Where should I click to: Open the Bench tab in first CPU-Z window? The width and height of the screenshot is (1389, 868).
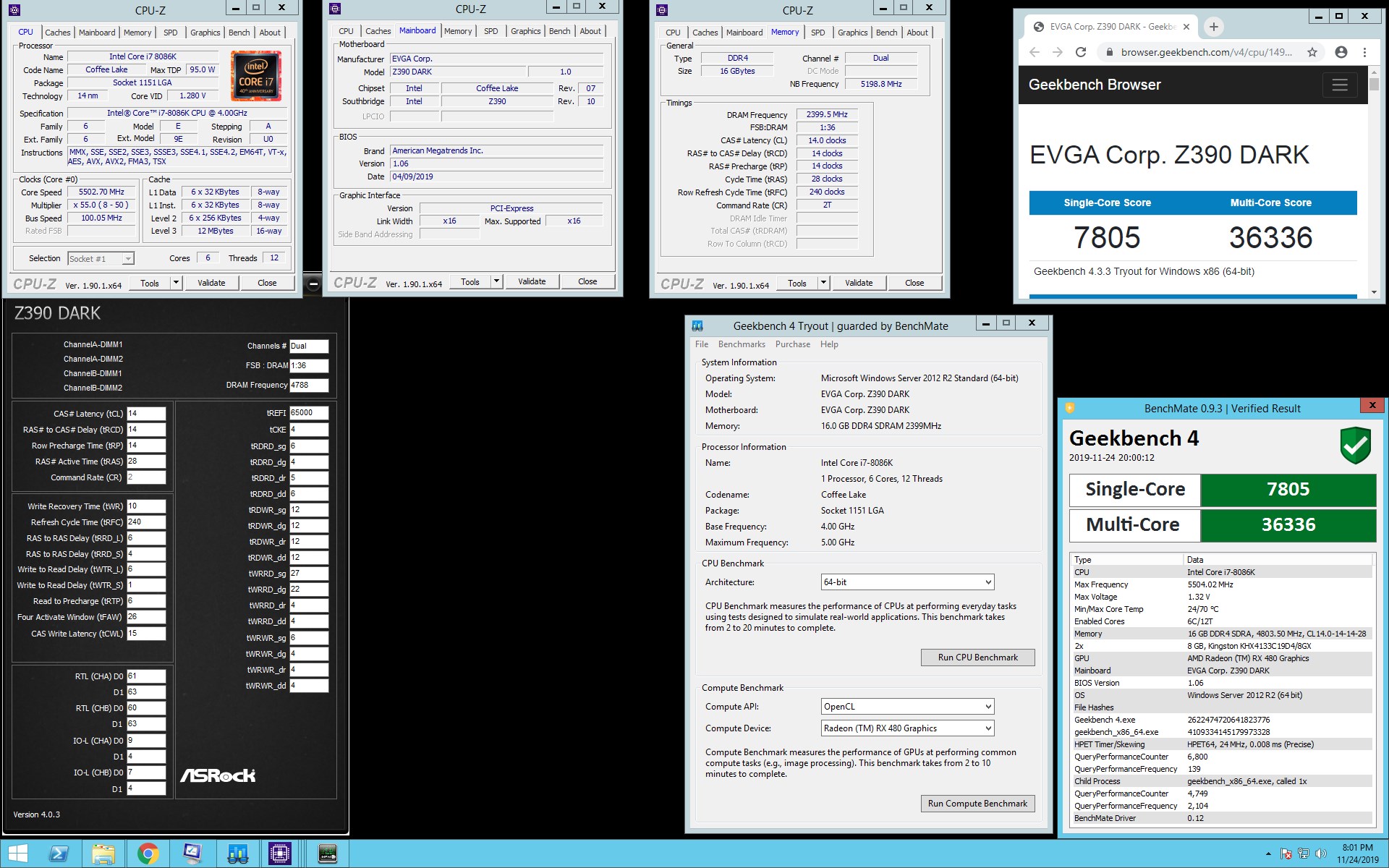(239, 33)
